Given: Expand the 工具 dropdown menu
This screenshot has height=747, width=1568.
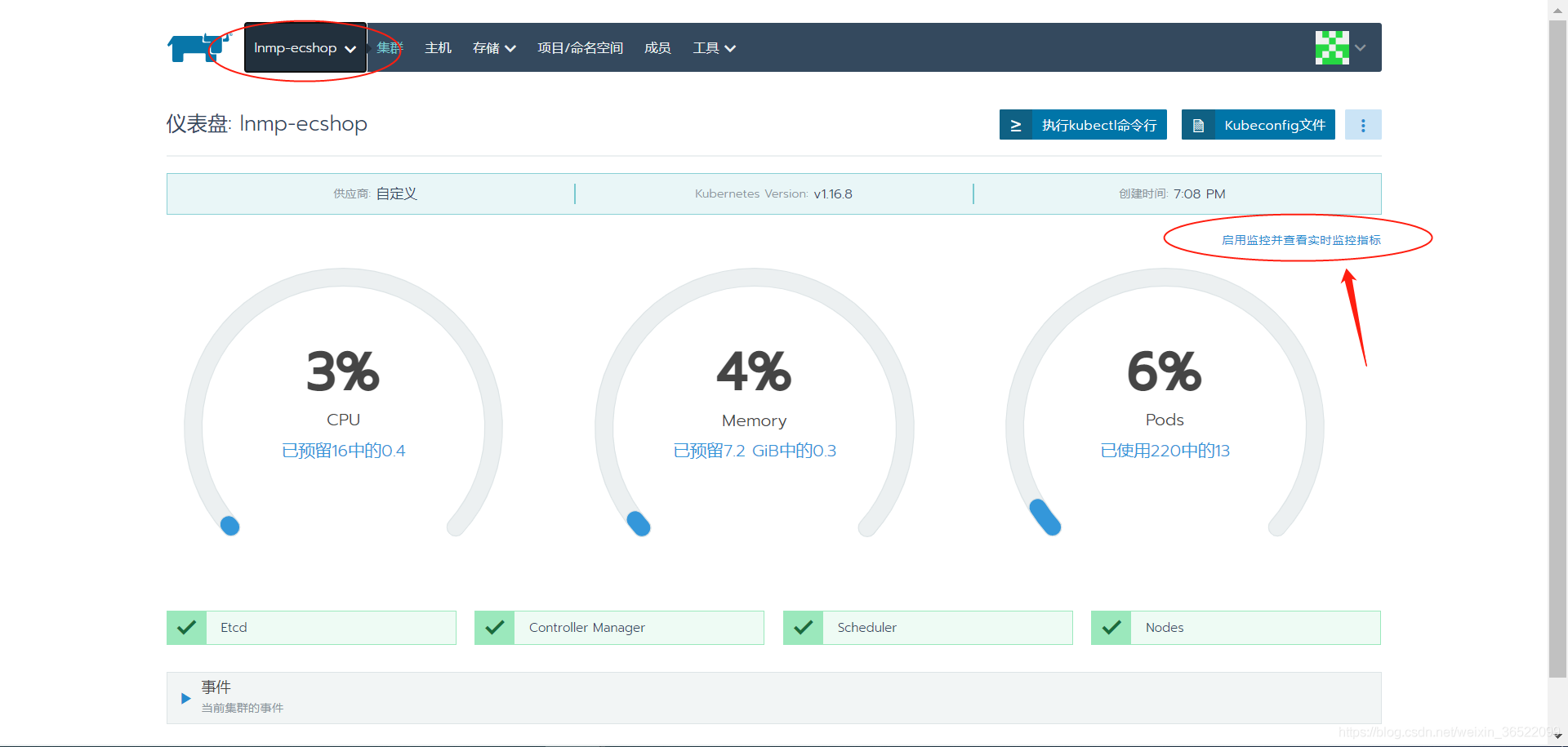Looking at the screenshot, I should tap(715, 48).
